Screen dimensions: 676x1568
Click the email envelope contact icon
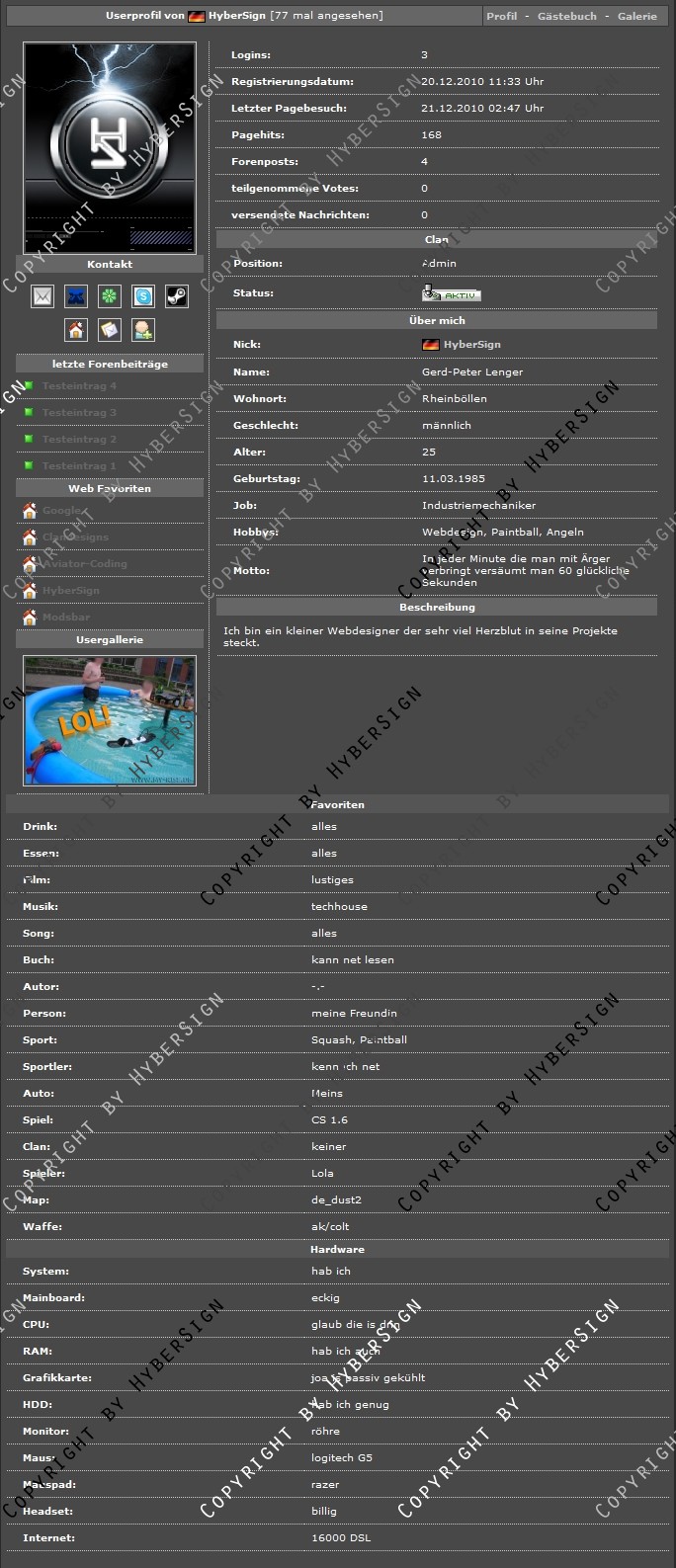coord(42,295)
